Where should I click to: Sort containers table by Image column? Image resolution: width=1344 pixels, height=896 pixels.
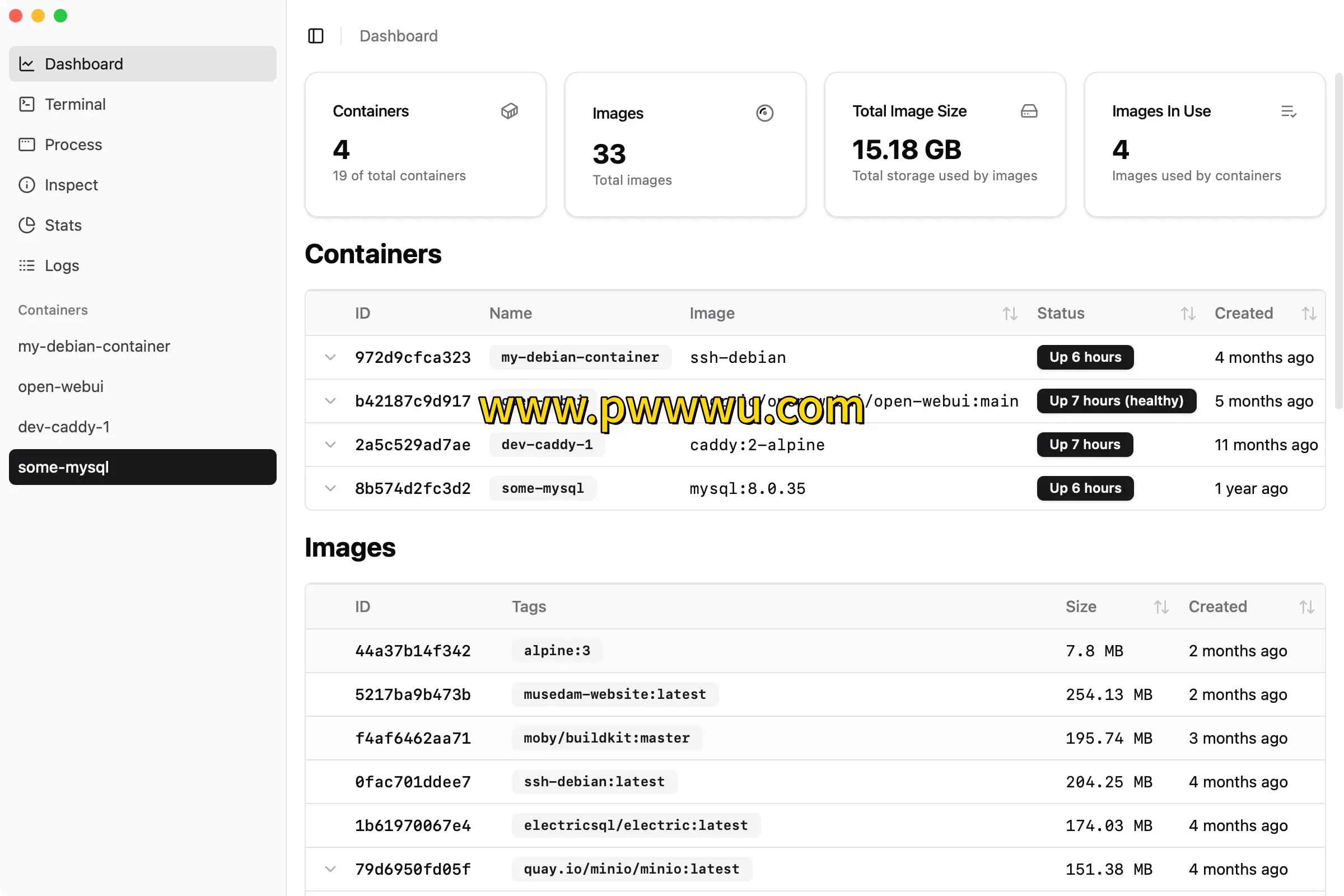tap(1010, 313)
